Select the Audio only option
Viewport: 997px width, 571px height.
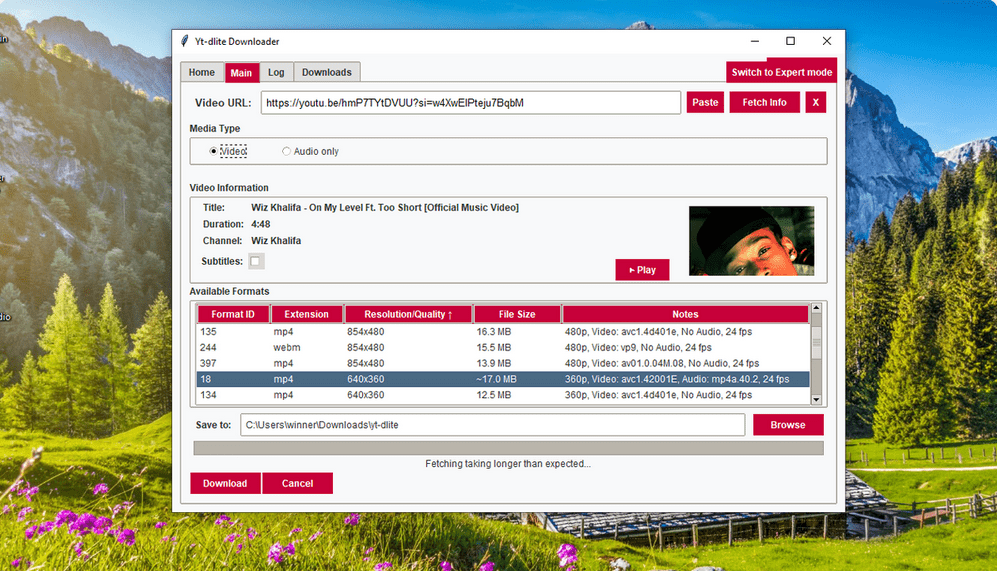(x=310, y=151)
